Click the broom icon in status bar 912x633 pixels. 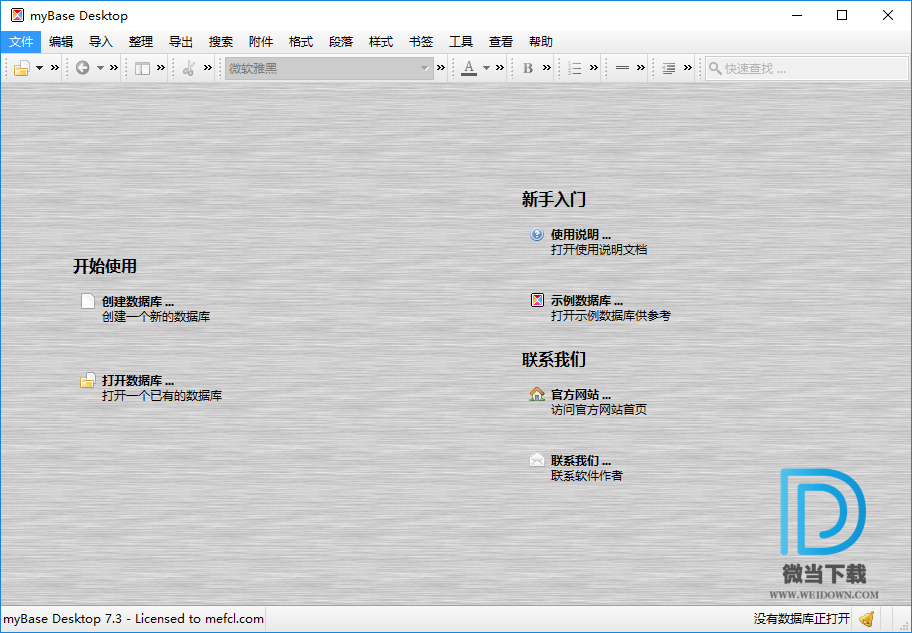[867, 619]
